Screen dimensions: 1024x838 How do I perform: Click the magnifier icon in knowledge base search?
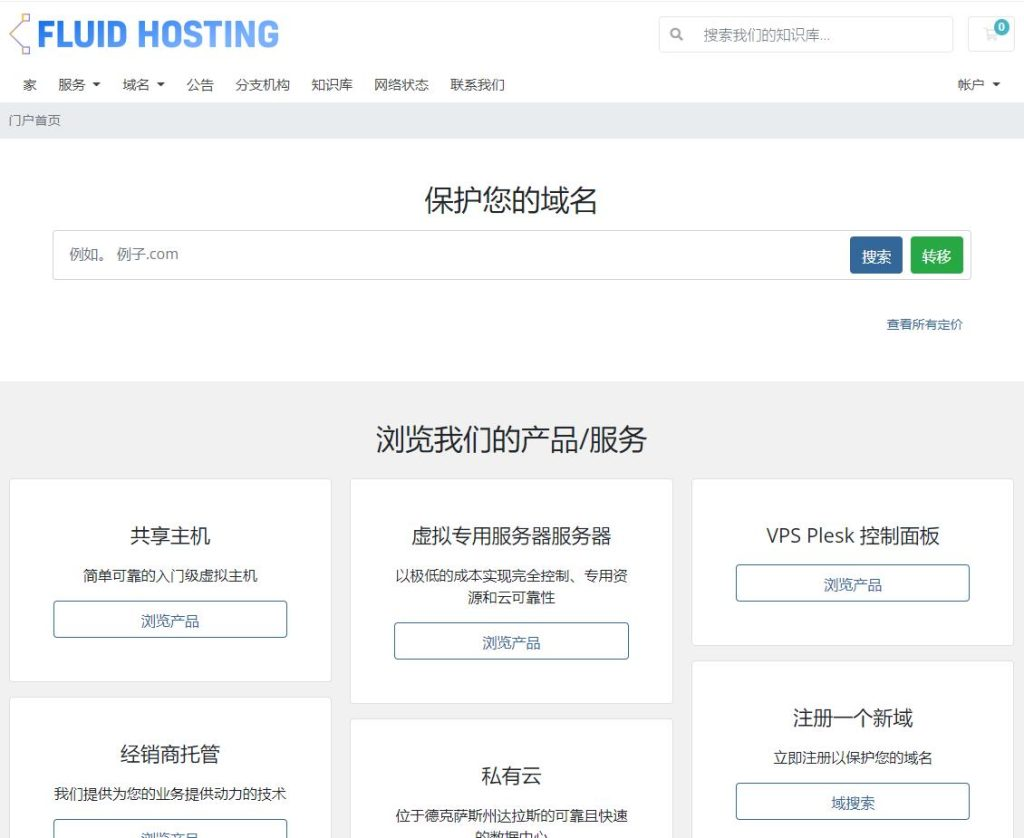point(677,35)
